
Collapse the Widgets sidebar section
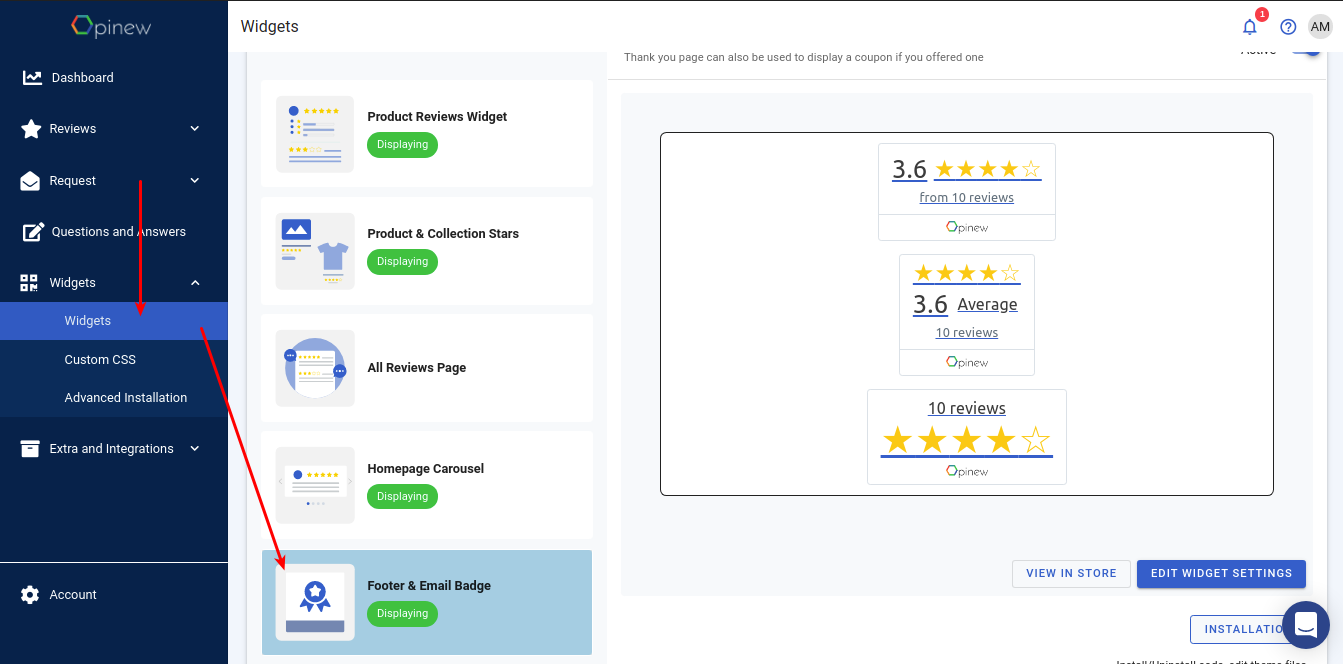[x=195, y=282]
